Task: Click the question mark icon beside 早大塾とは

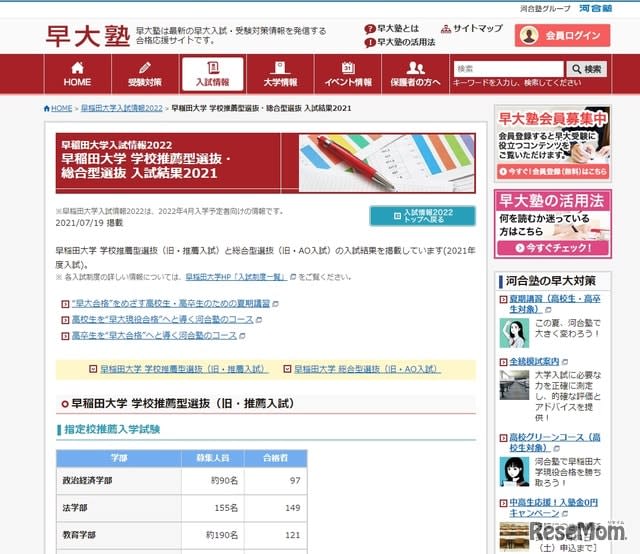Action: 370,29
